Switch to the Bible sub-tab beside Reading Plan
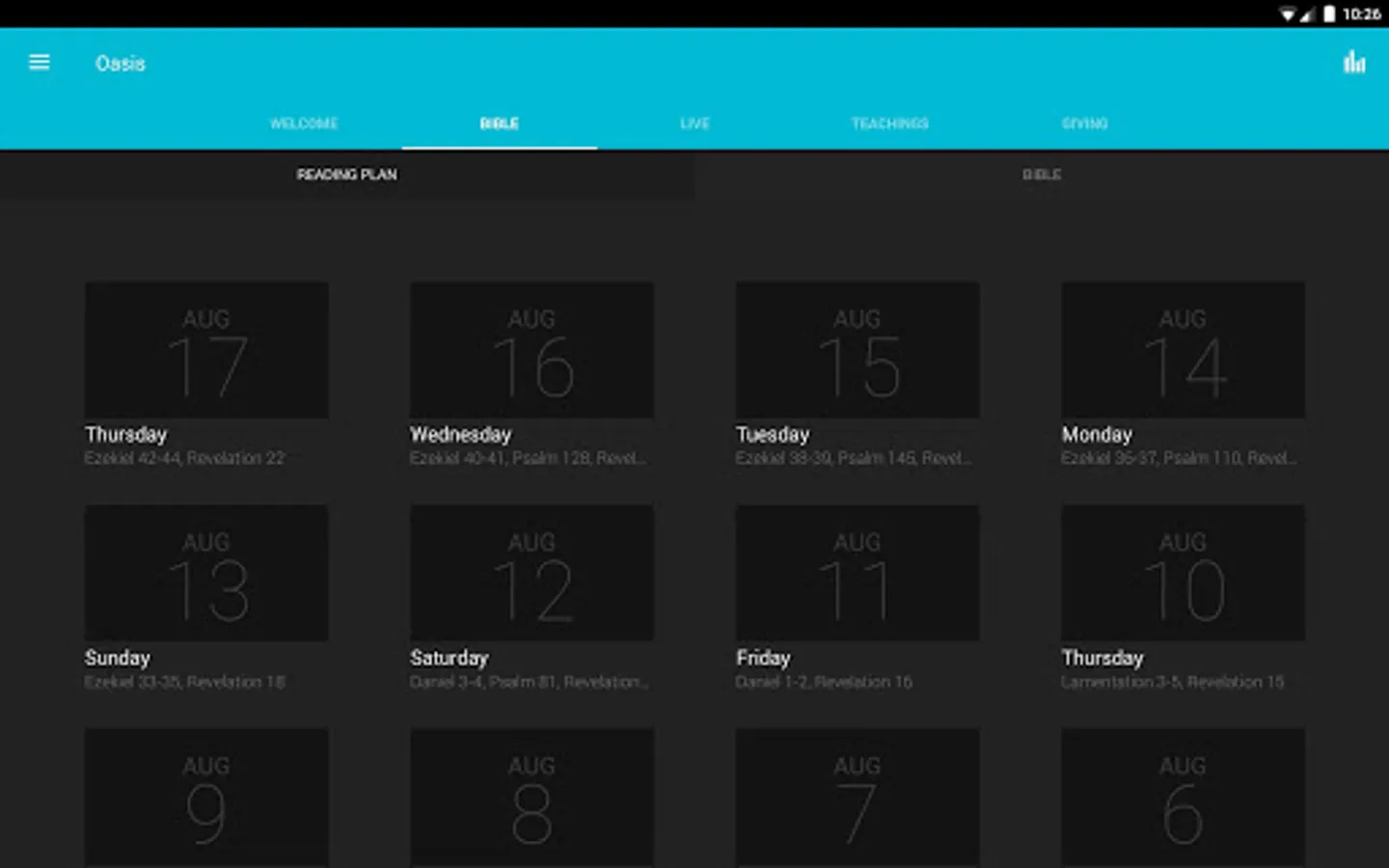 (x=1042, y=175)
